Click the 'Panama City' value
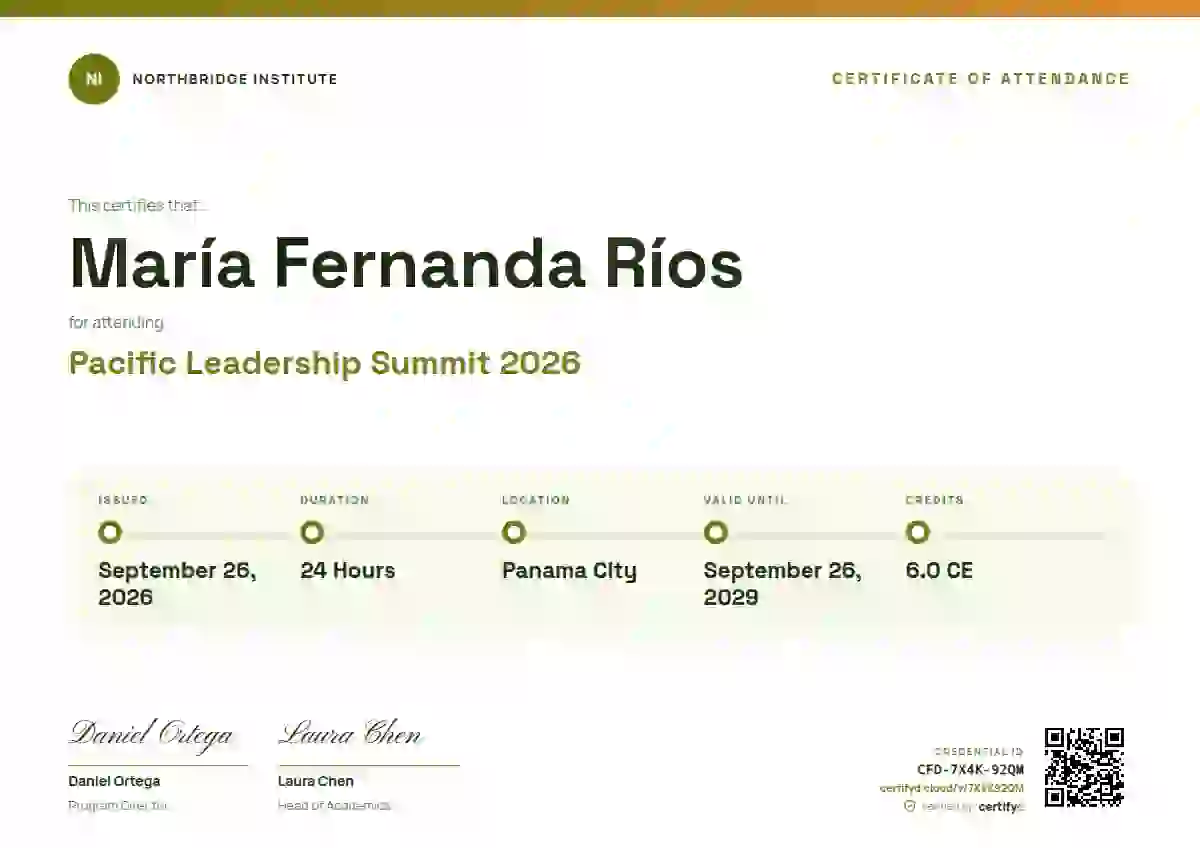1200x848 pixels. click(569, 571)
